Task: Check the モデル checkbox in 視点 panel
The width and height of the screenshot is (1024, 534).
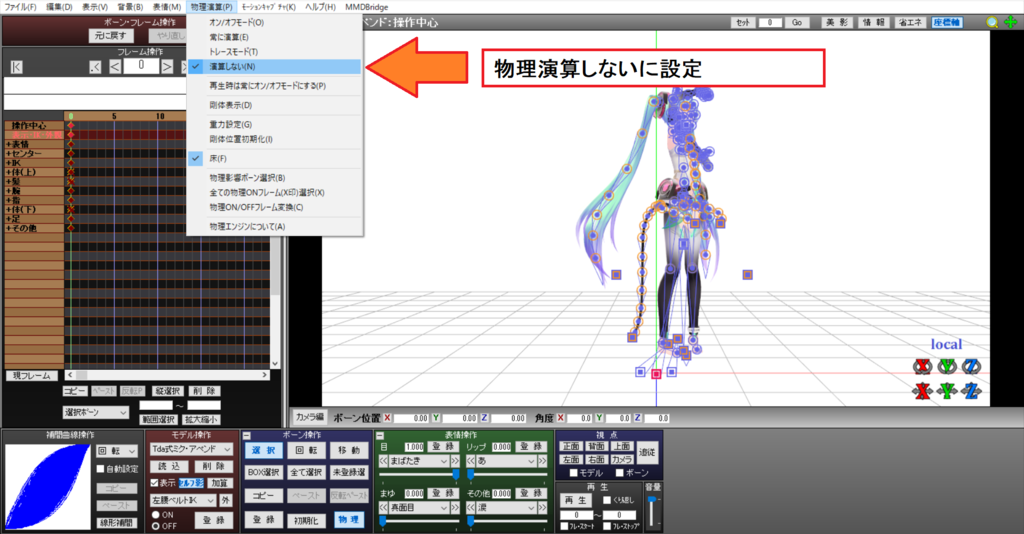Action: click(x=573, y=473)
